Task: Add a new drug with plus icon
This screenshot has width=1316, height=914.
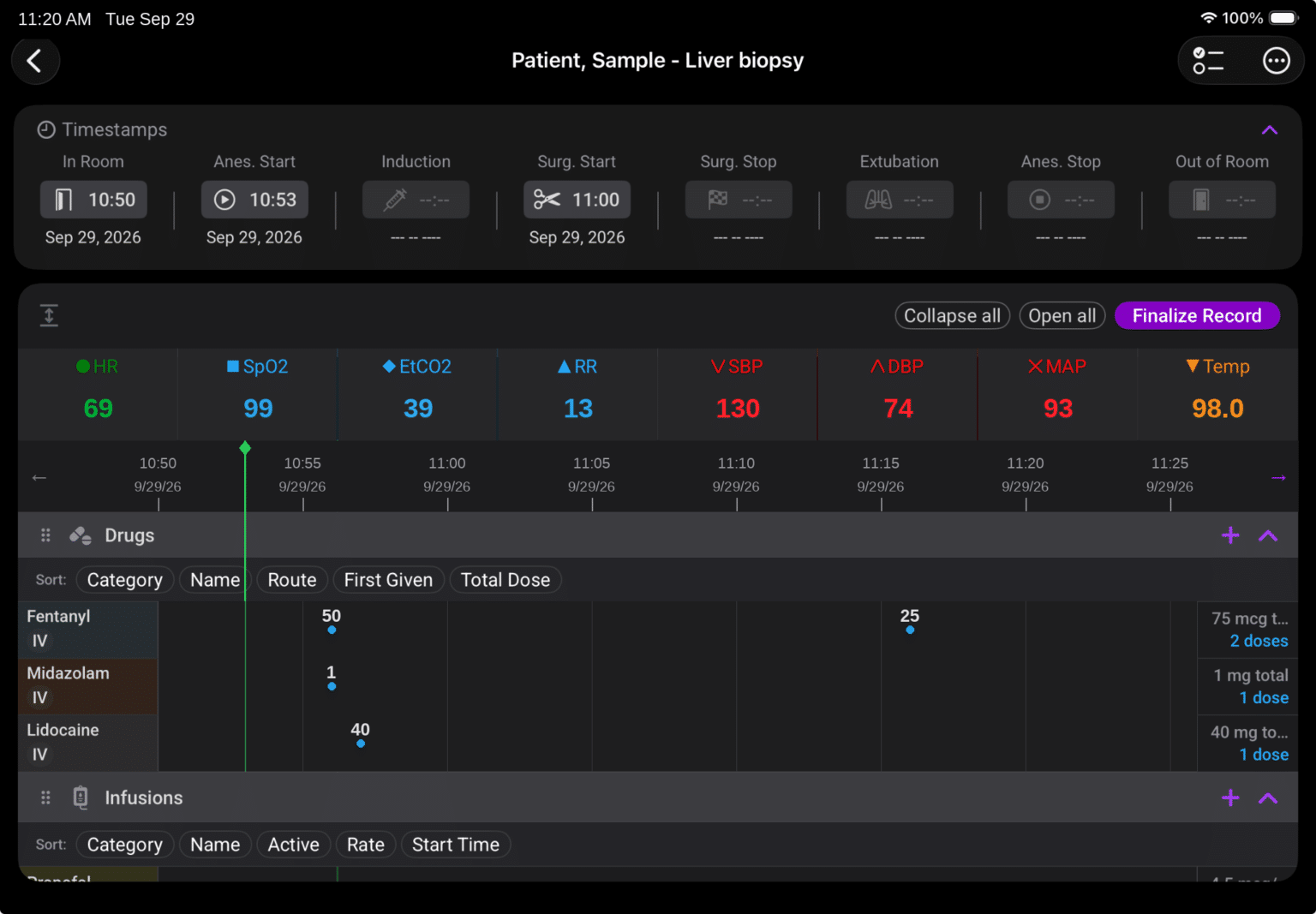Action: point(1230,535)
